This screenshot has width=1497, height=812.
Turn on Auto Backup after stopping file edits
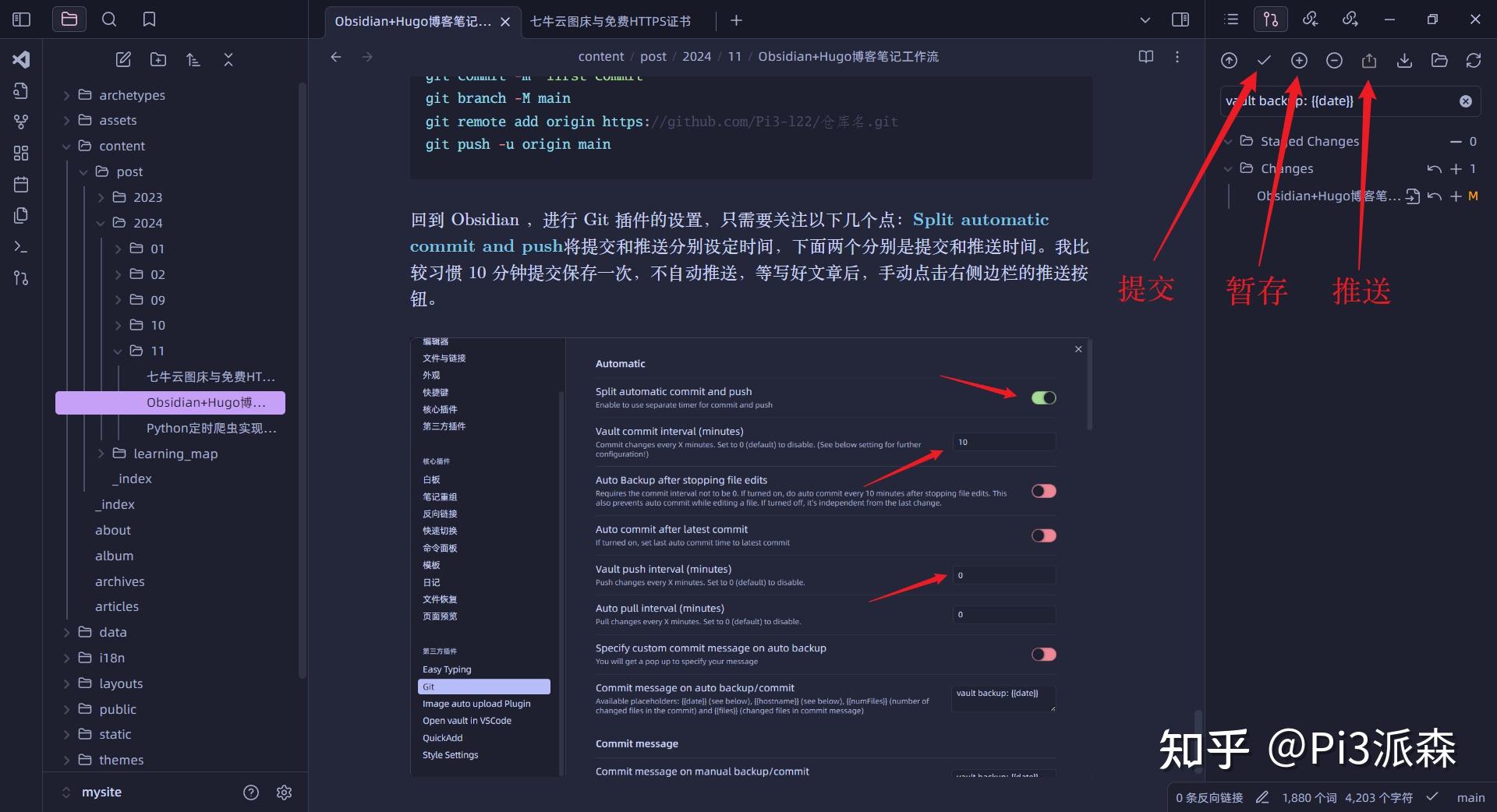point(1042,491)
